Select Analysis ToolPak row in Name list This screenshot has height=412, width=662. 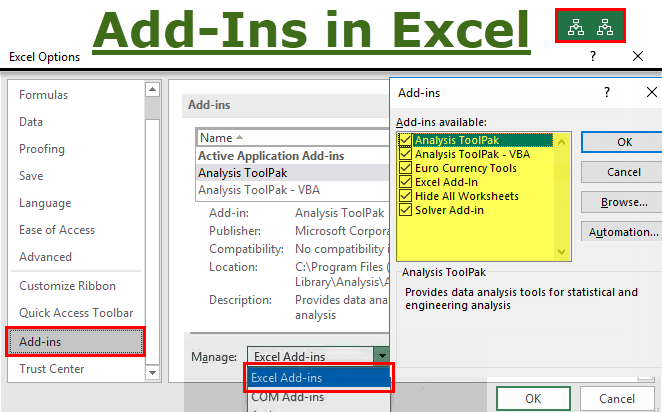[293, 173]
